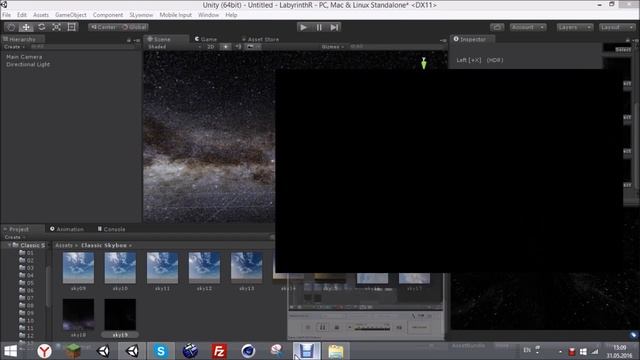Open Minecraft block icon on taskbar
The image size is (640, 360).
73,351
